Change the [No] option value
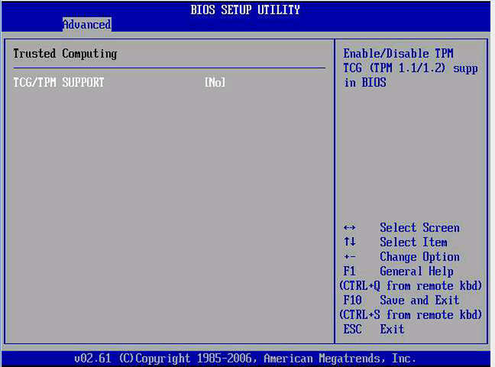The height and width of the screenshot is (367, 495). coord(215,82)
